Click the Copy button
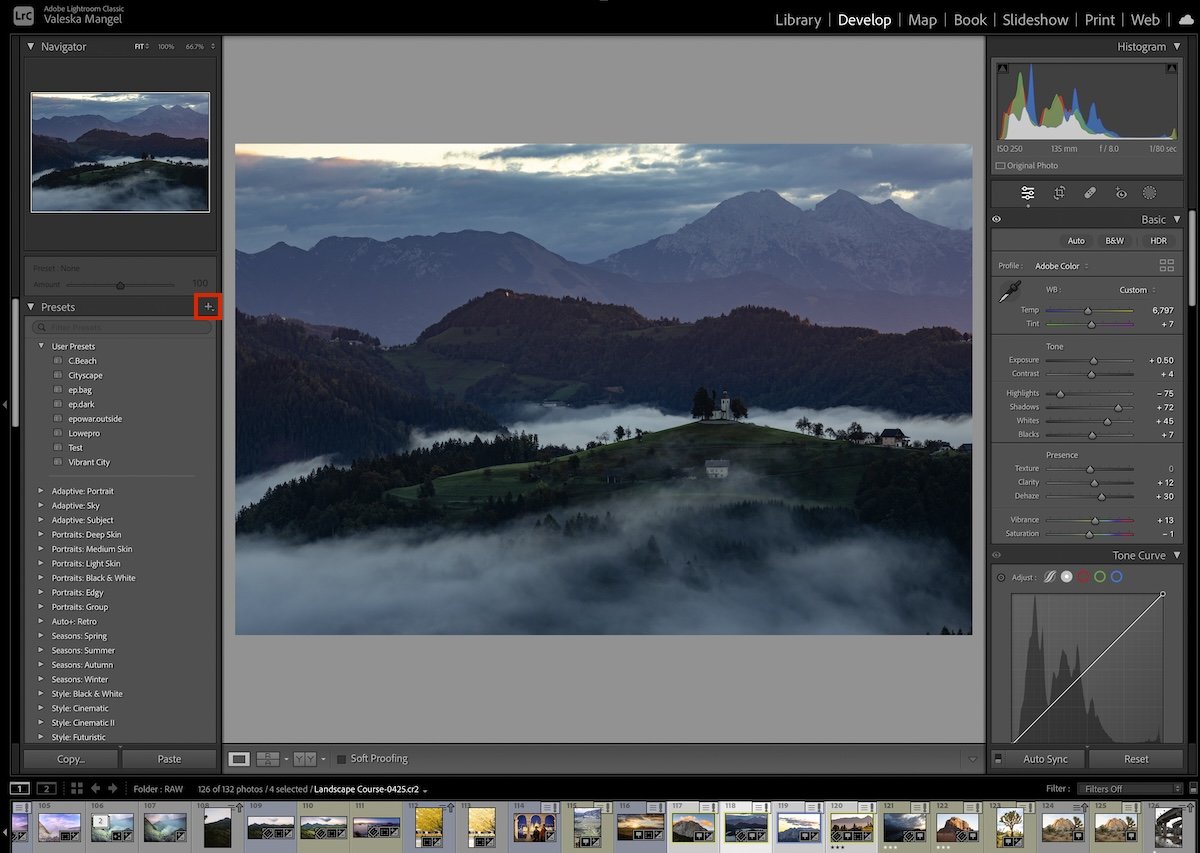The image size is (1200, 853). [x=68, y=758]
